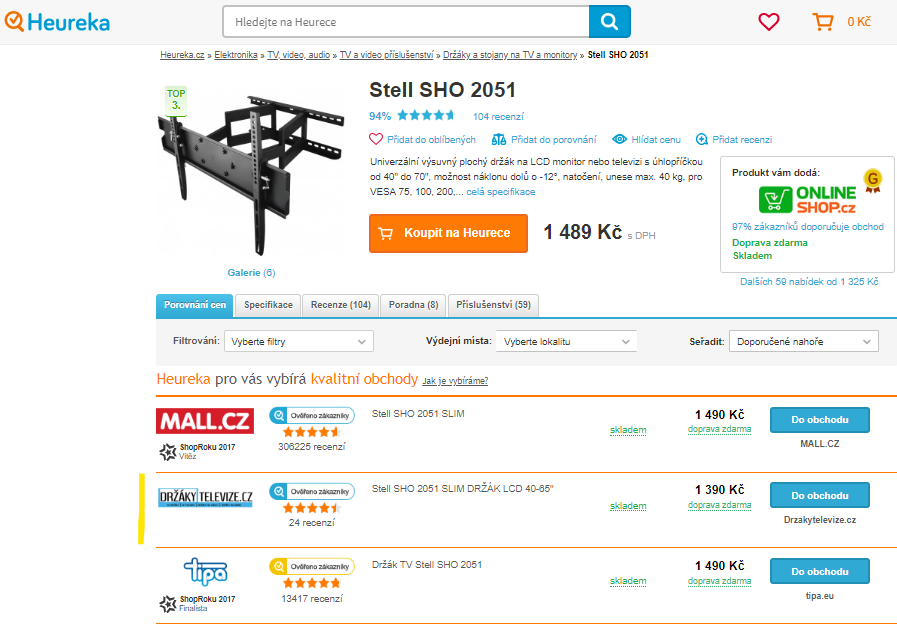
Task: Open the celá specifikace link
Action: tap(501, 192)
